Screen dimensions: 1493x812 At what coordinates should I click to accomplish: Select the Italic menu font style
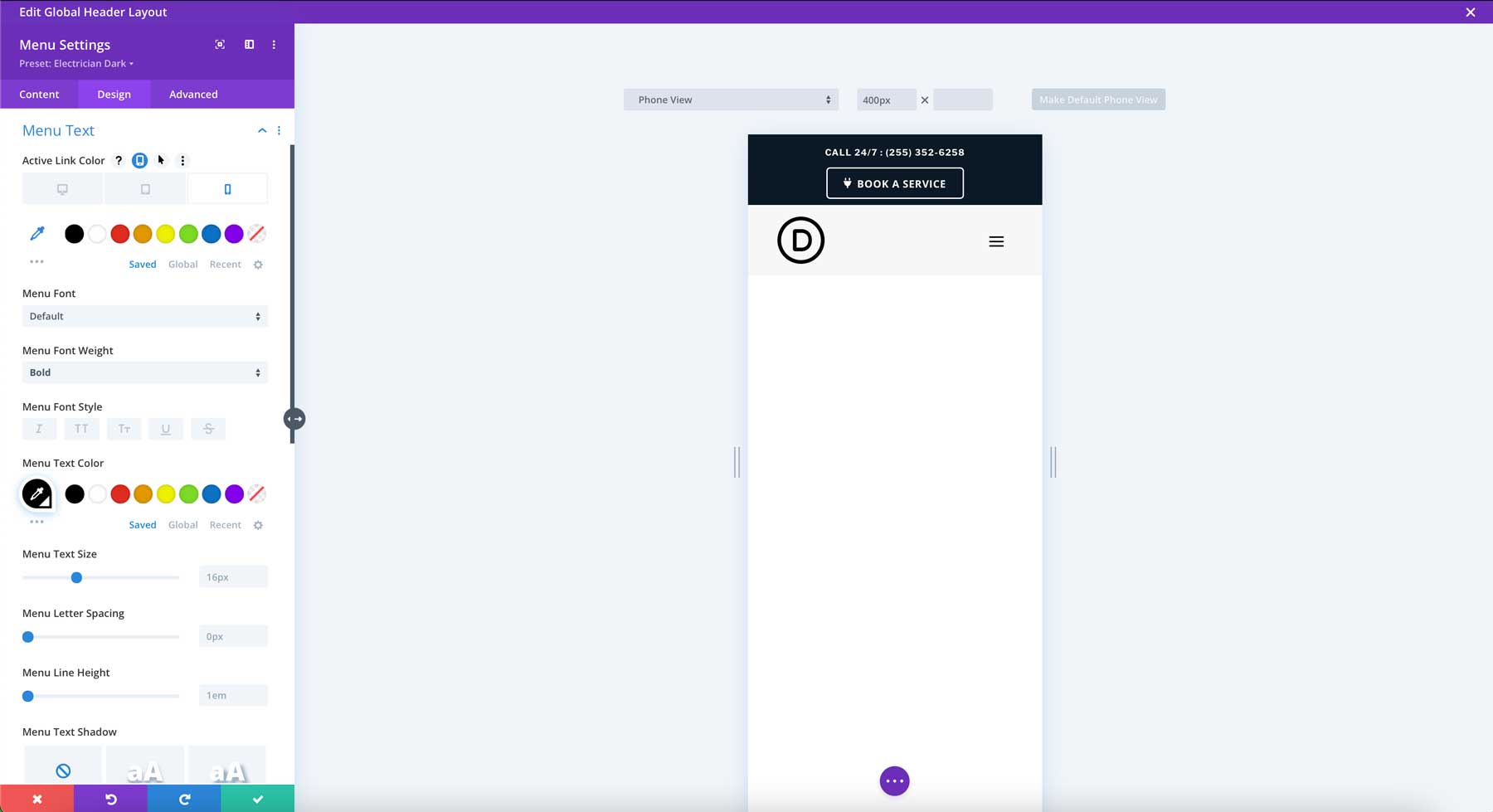click(39, 428)
